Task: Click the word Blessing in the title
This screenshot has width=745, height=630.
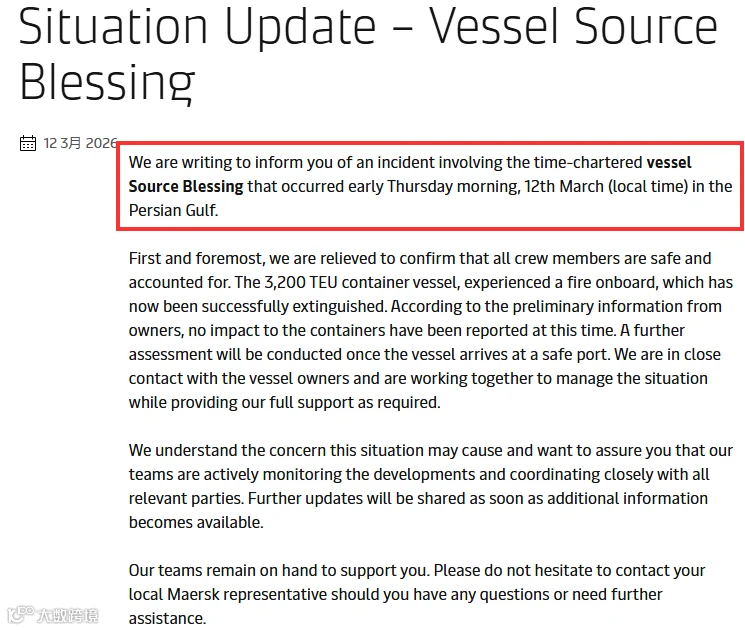Action: click(x=107, y=82)
